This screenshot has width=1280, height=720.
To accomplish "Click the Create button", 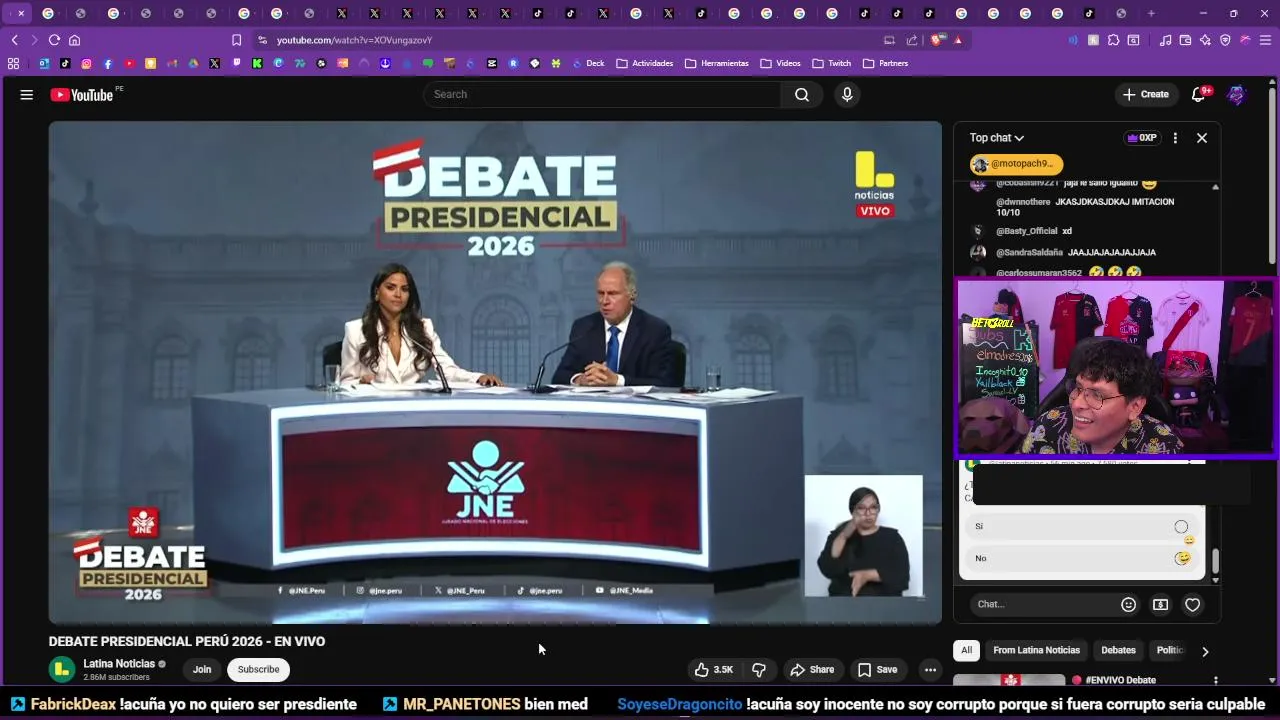I will coord(1146,94).
